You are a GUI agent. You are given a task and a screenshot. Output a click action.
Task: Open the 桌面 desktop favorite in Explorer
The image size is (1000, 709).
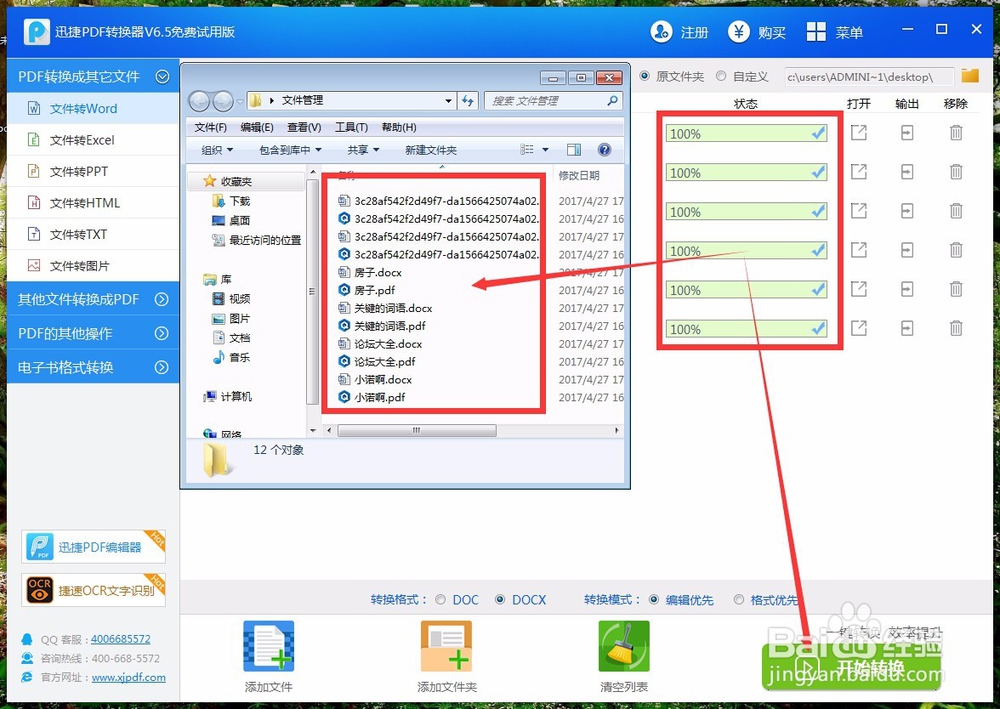point(231,221)
